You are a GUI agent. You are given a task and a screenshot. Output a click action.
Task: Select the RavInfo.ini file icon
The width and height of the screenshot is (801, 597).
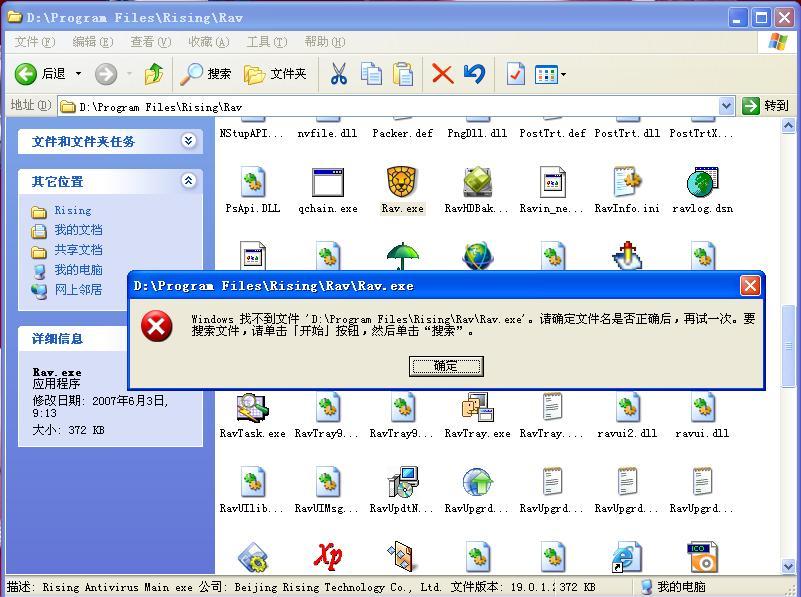[627, 182]
